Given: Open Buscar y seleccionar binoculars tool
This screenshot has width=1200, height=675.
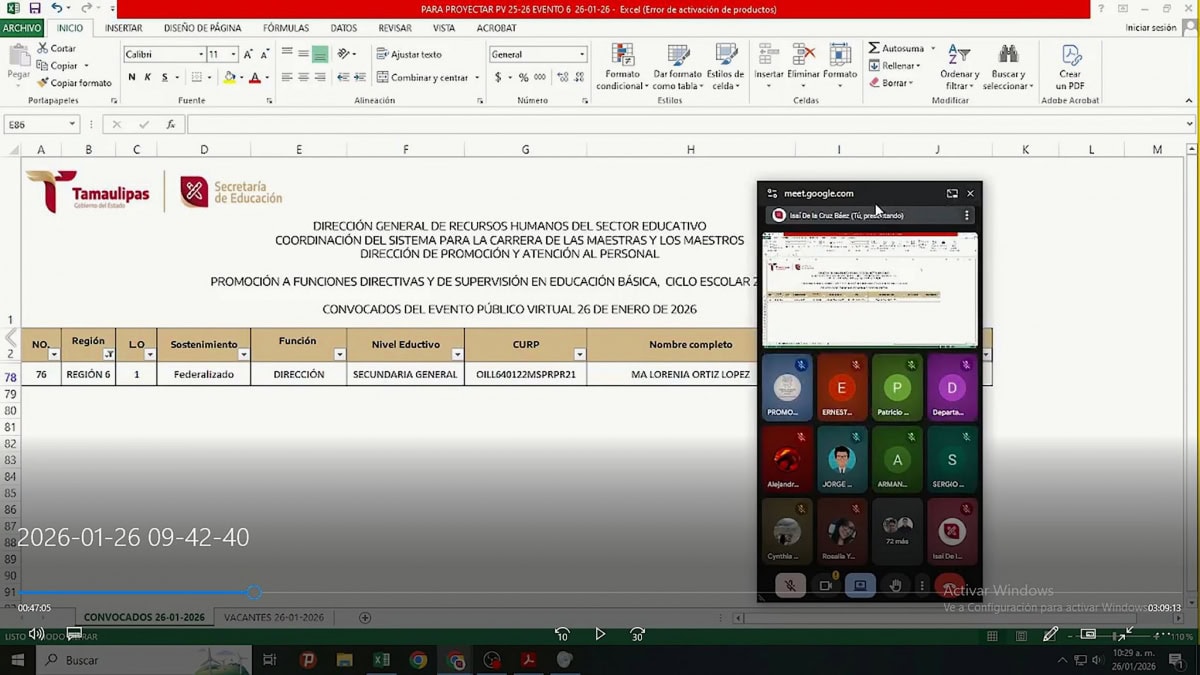Looking at the screenshot, I should [1007, 60].
